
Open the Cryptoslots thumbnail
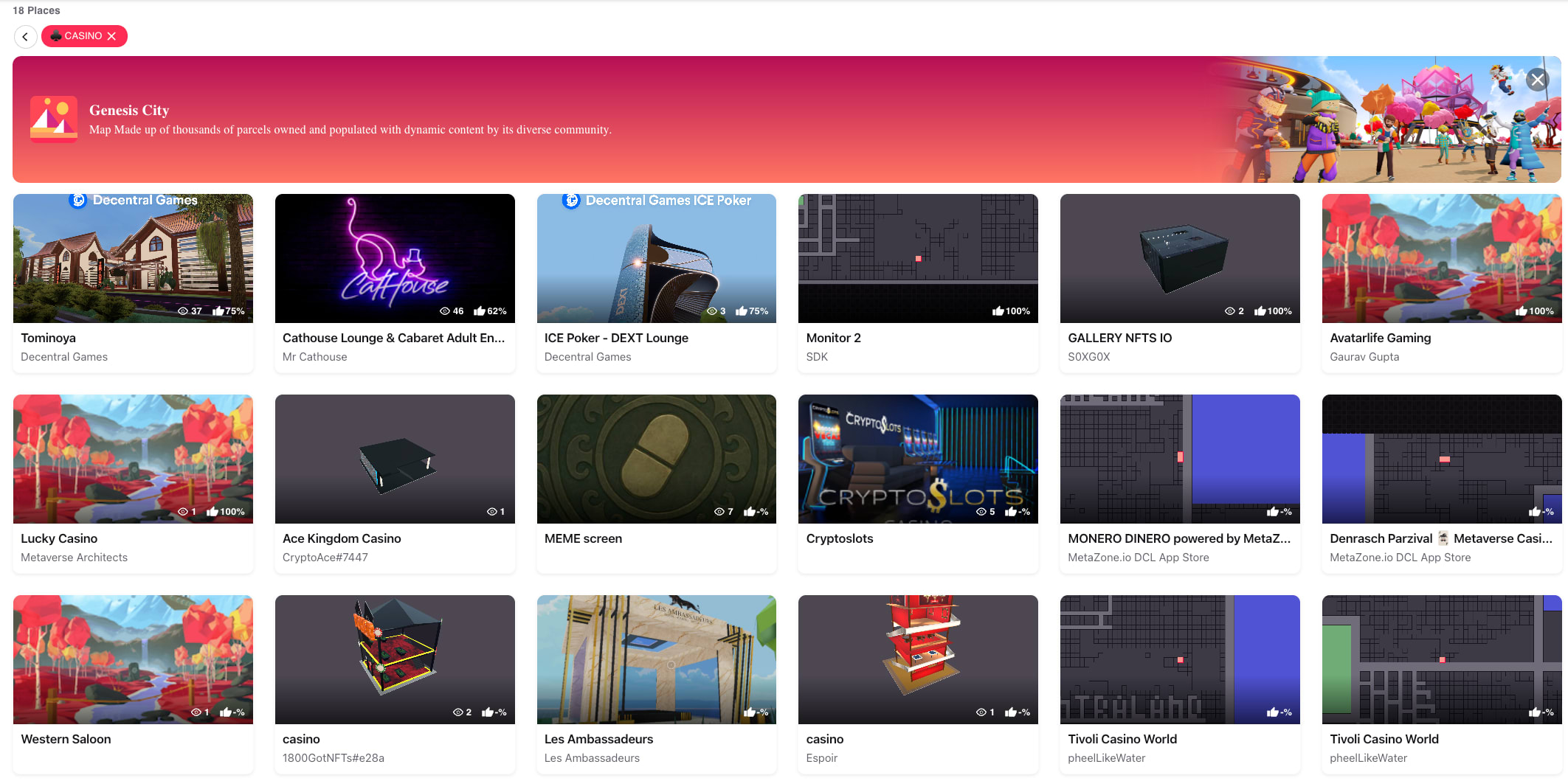coord(918,459)
